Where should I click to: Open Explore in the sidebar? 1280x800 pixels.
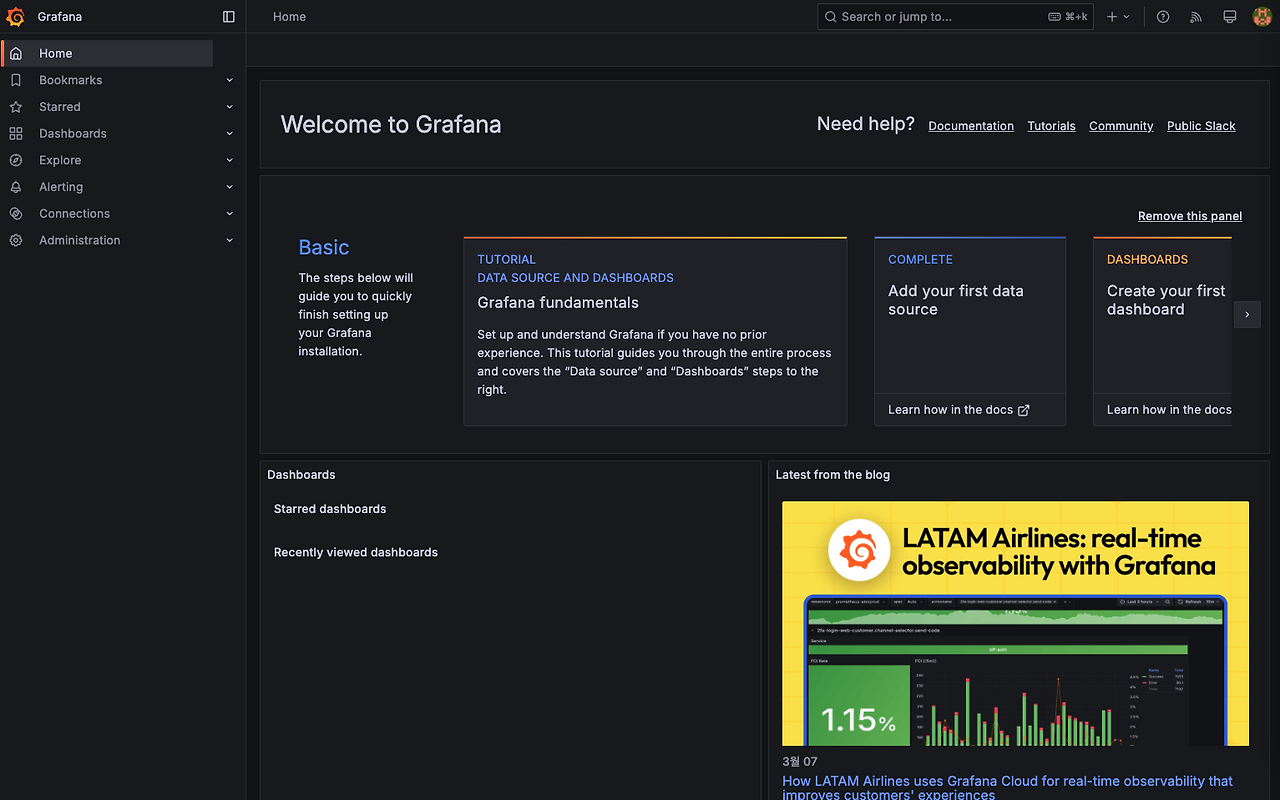coord(60,160)
